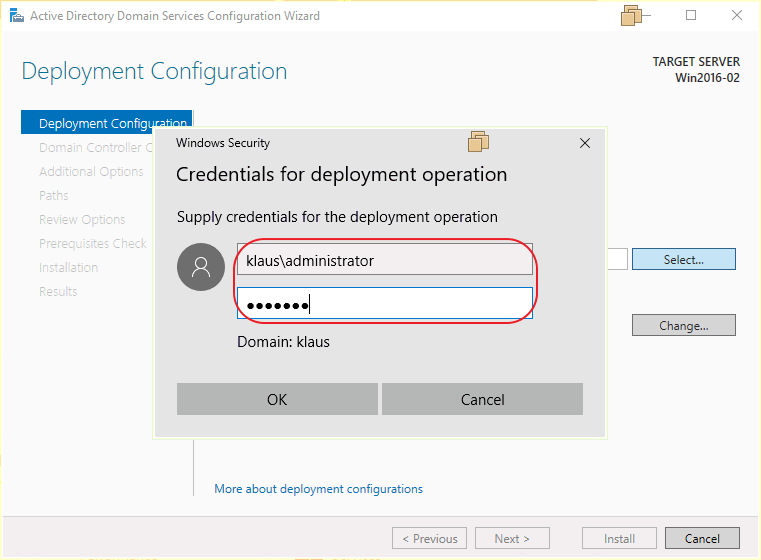Select Deployment Configuration in sidebar
Viewport: 761px width, 560px height.
click(105, 124)
